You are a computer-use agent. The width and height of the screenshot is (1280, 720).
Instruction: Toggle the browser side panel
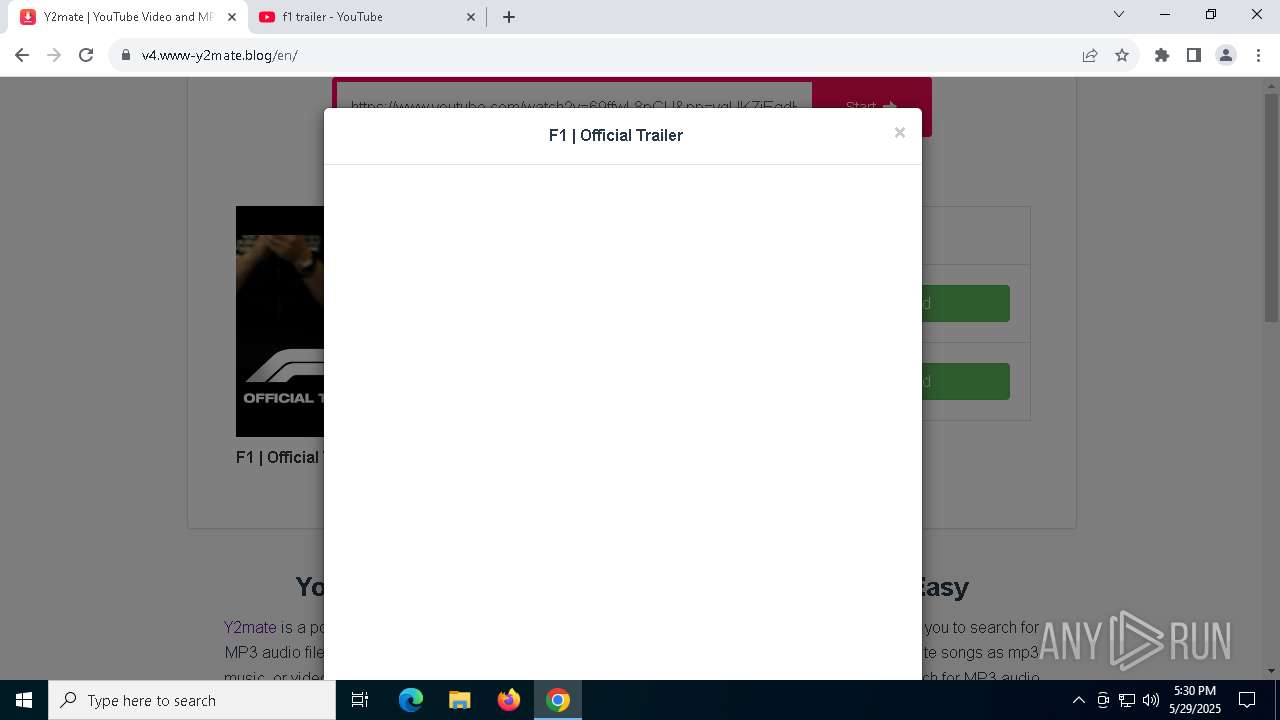[1194, 55]
